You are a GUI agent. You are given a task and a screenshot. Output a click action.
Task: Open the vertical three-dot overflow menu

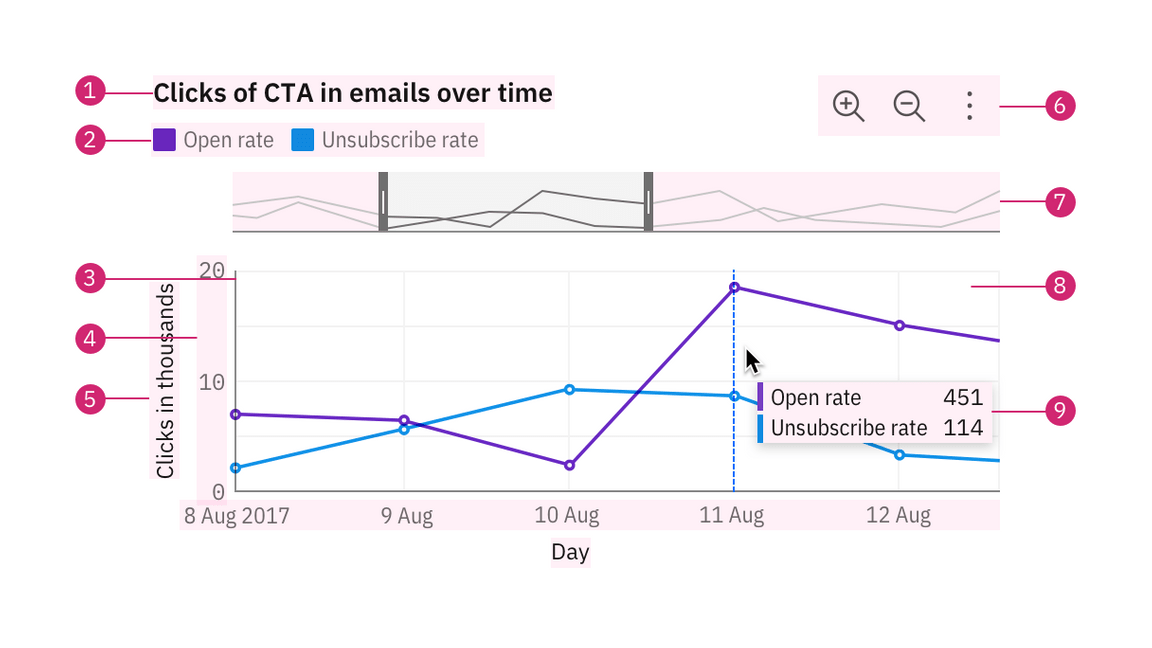click(x=969, y=105)
